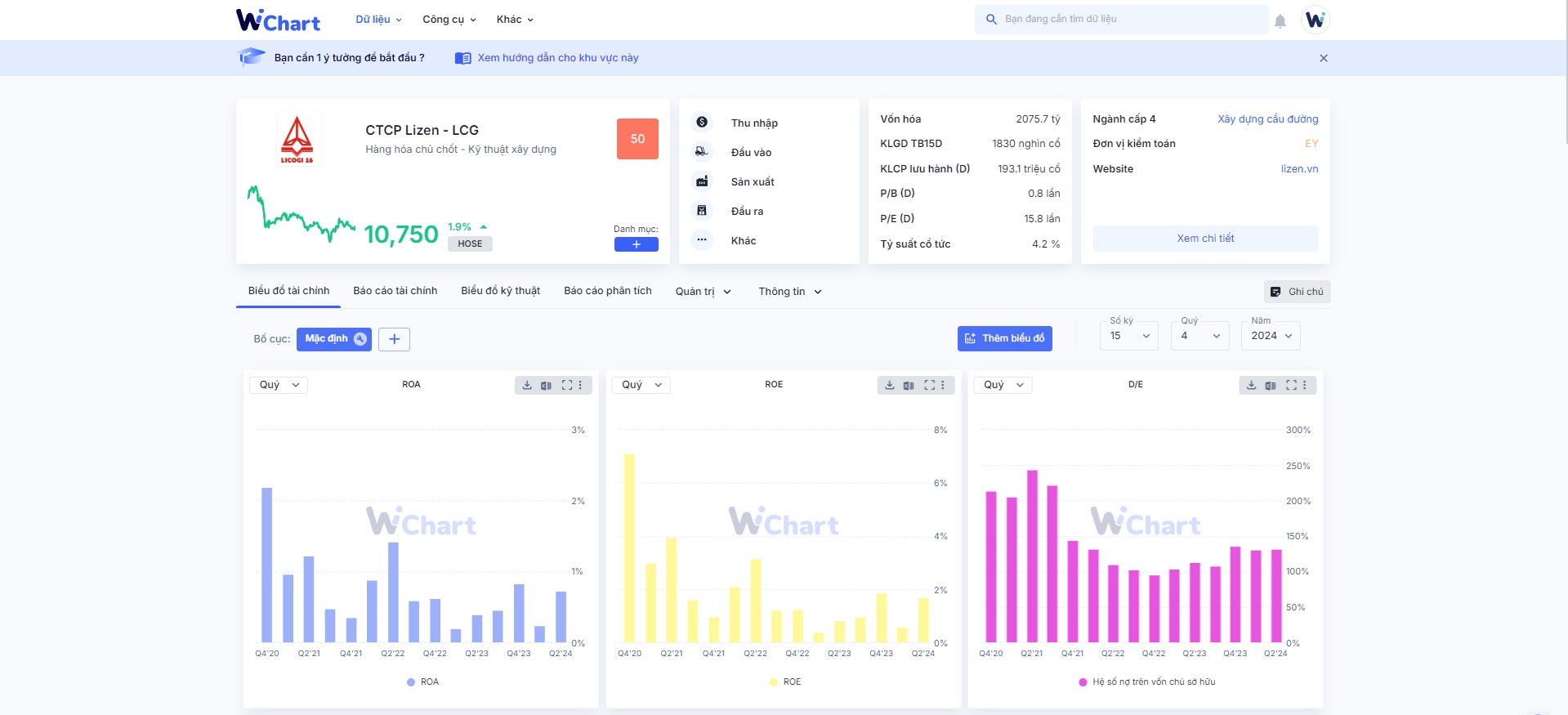The image size is (1568, 715).
Task: Click Xem chi tiết button
Action: click(1205, 239)
